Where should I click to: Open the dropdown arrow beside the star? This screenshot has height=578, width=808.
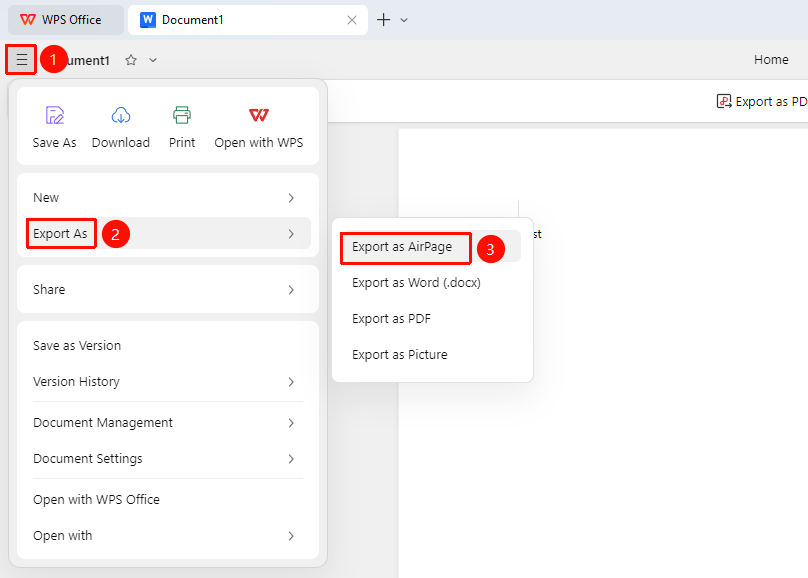coord(153,60)
